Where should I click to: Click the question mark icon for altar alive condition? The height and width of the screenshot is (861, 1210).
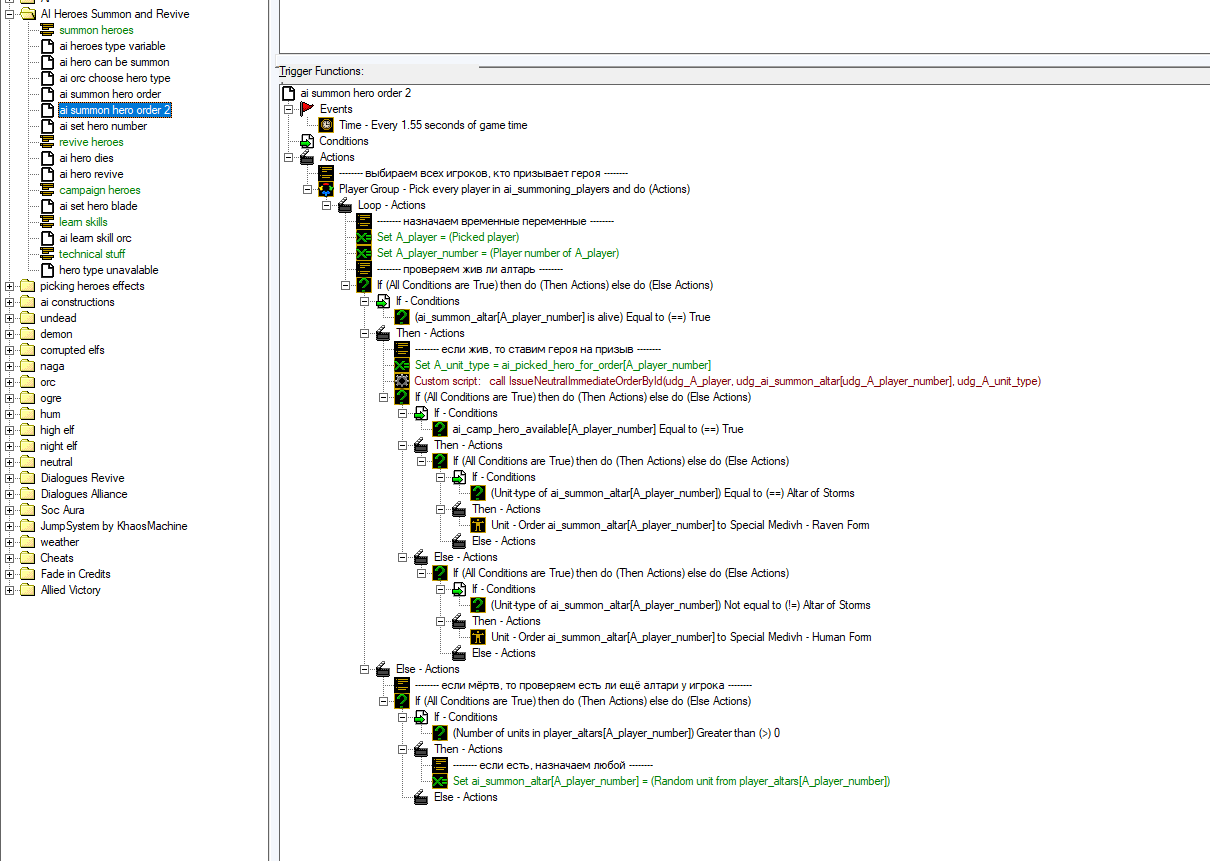pos(402,317)
